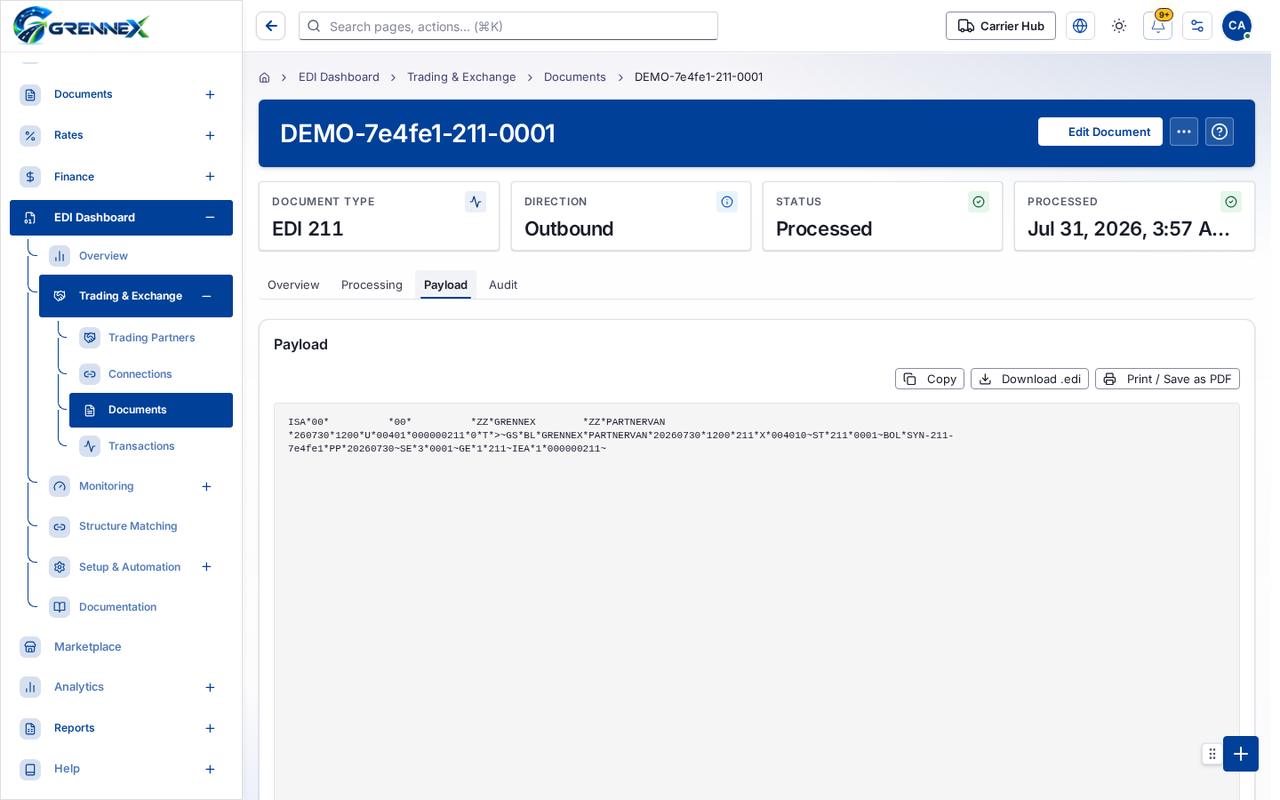
Task: Click the home breadcrumb icon
Action: click(x=264, y=77)
